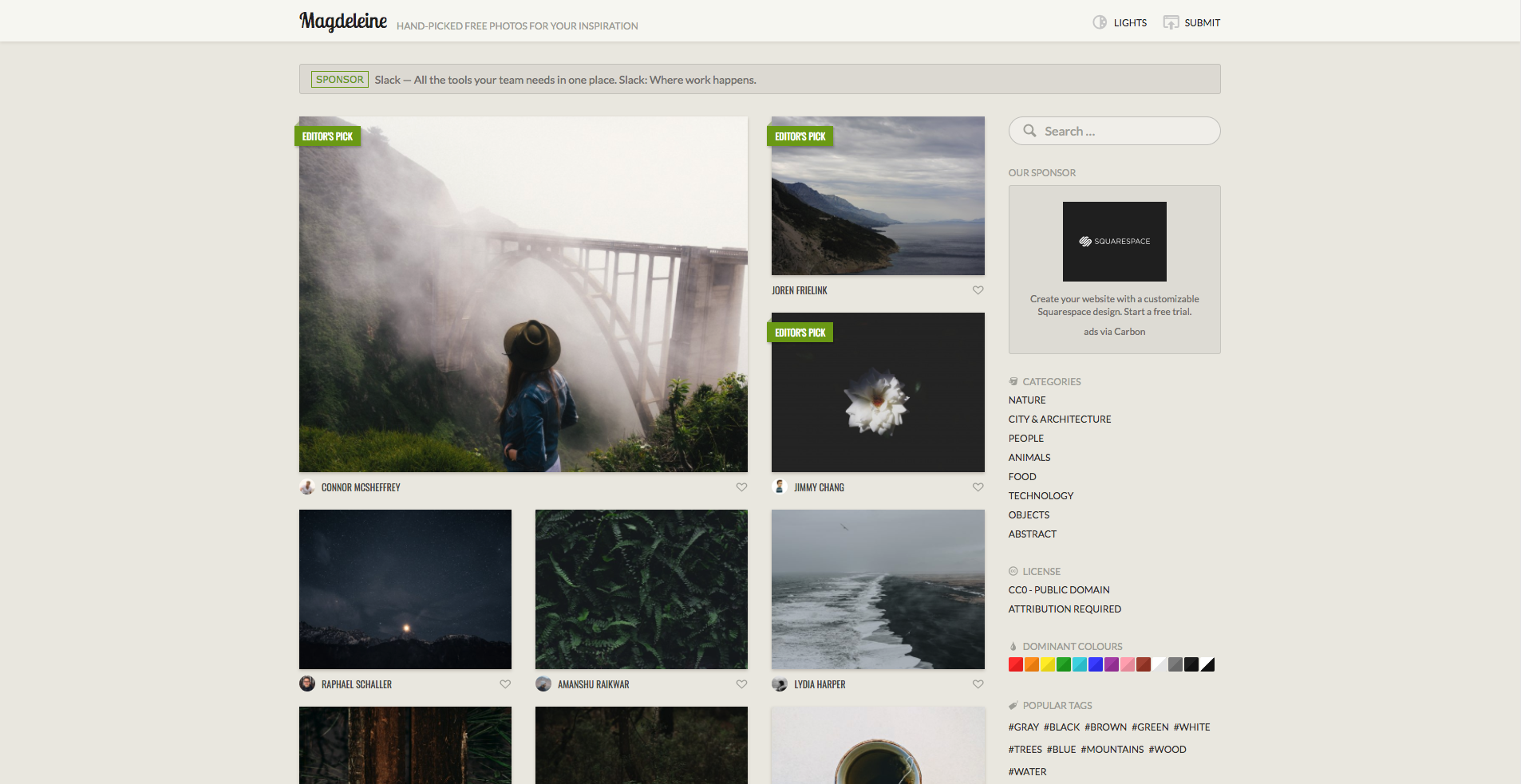The height and width of the screenshot is (784, 1521).
Task: Click the Search input field
Action: point(1115,131)
